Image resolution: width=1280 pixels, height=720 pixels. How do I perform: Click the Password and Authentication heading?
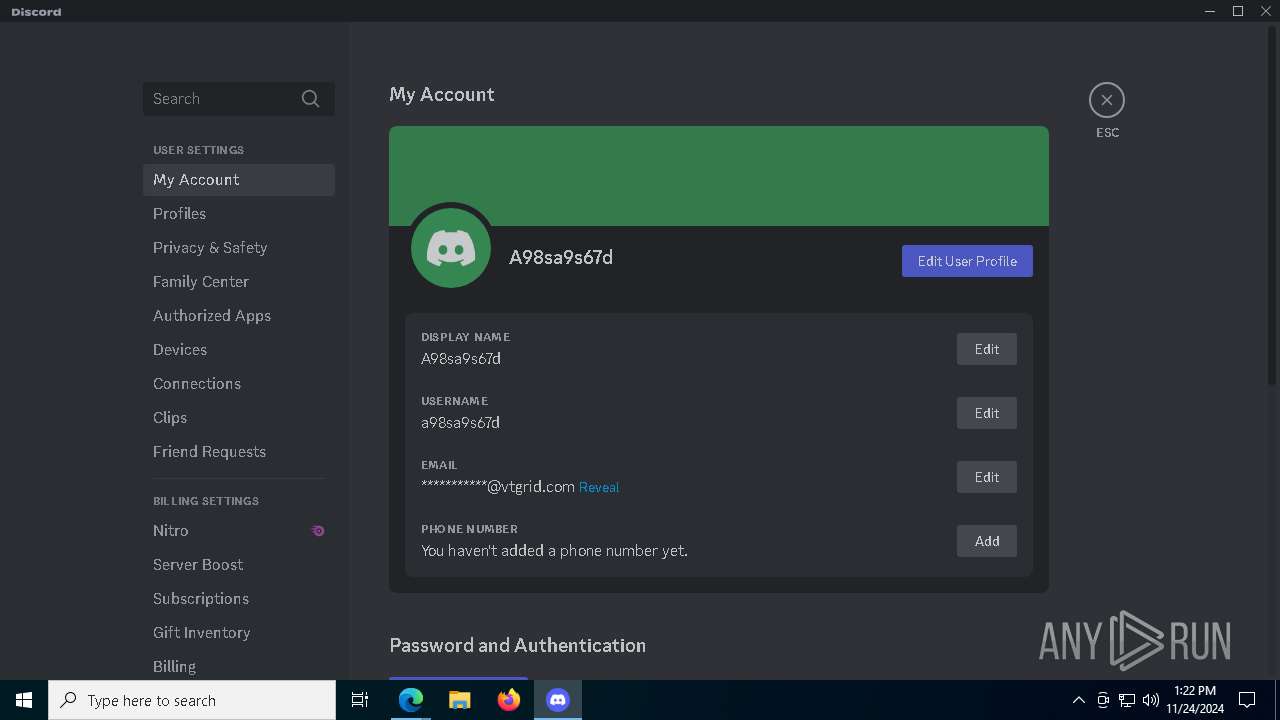tap(518, 645)
